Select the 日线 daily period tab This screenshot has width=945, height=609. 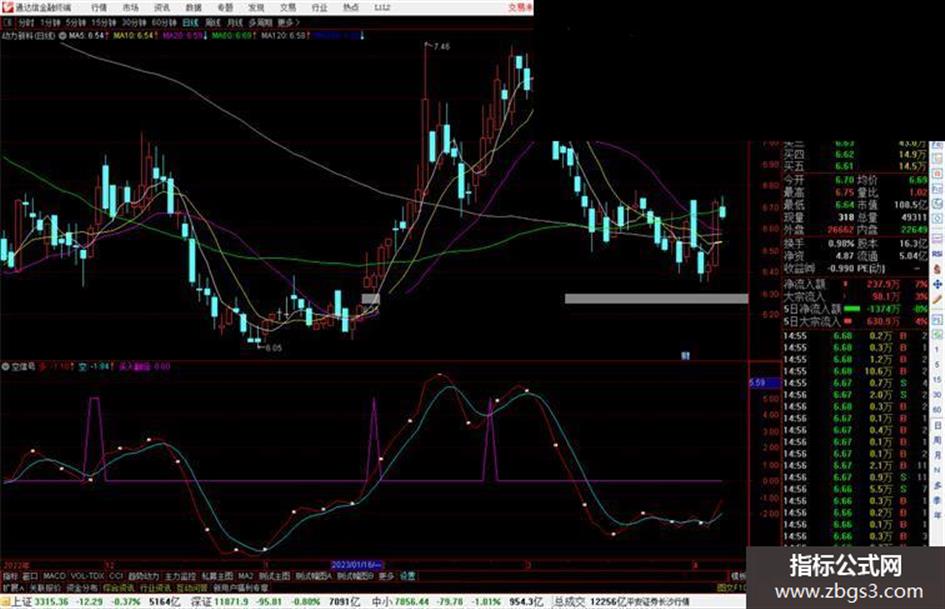(190, 22)
